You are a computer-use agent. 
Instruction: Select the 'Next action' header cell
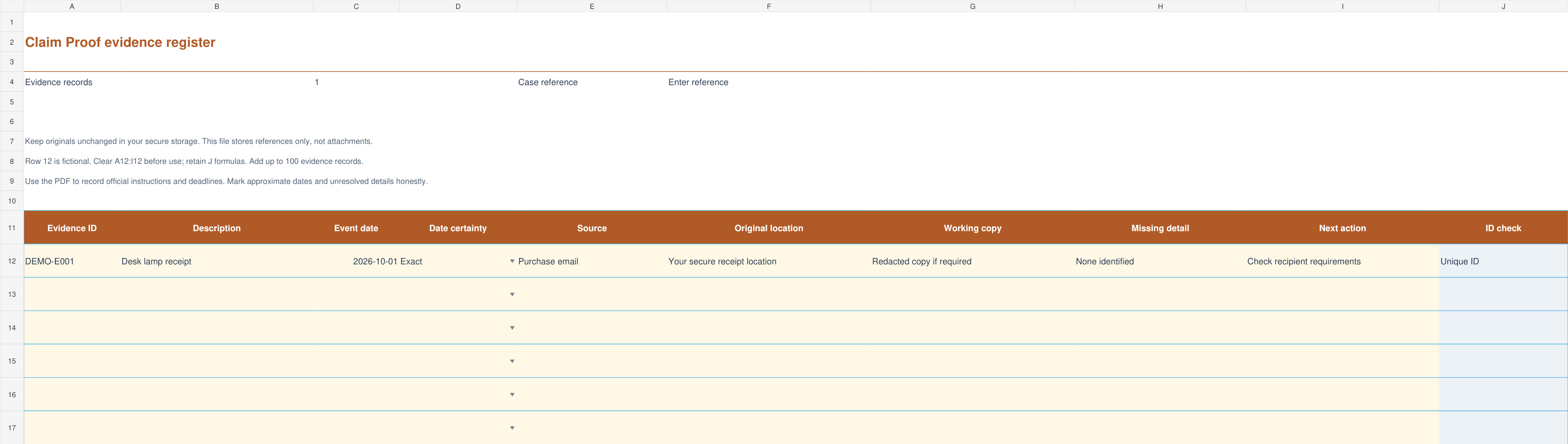pos(1342,228)
